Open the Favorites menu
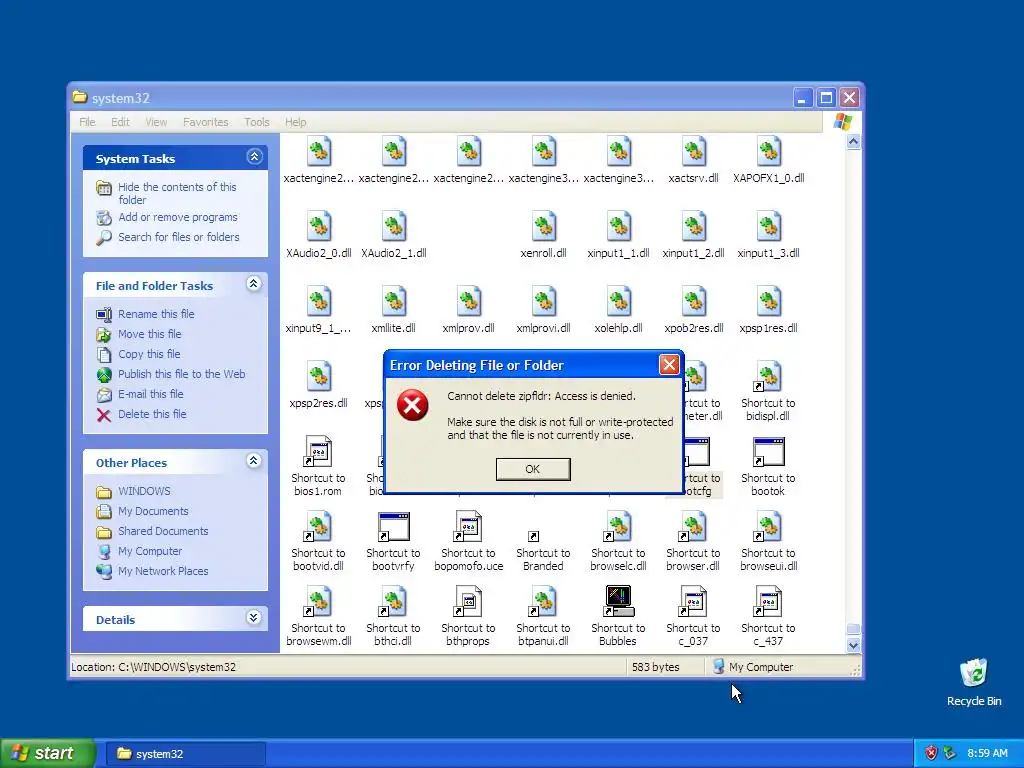1024x768 pixels. (206, 122)
